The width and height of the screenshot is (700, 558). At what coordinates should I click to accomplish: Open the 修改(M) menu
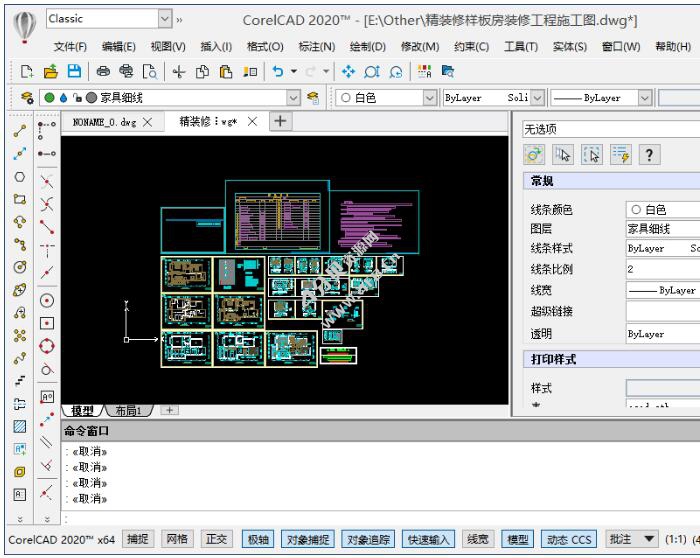[x=420, y=46]
